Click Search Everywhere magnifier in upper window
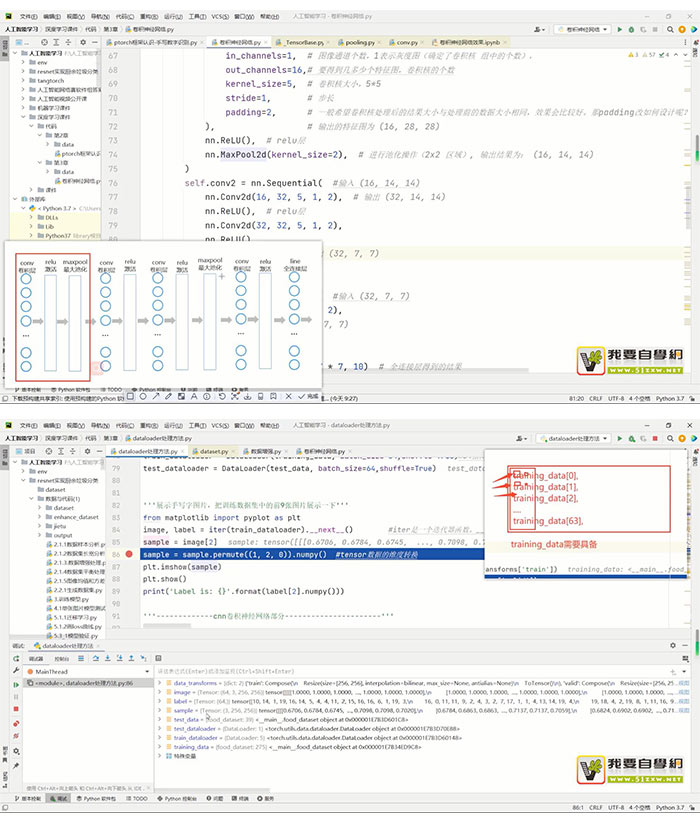The height and width of the screenshot is (822, 700). (670, 29)
